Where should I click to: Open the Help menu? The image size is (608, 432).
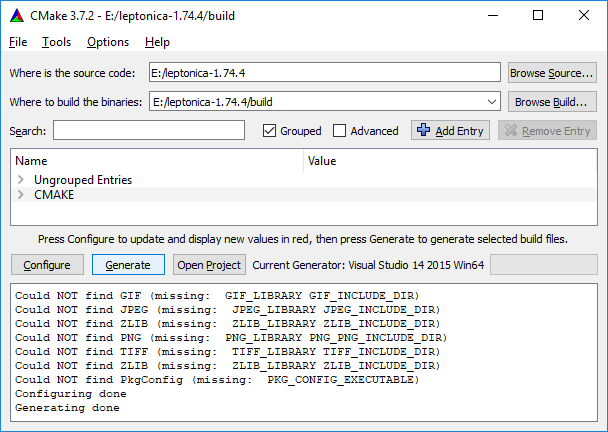(157, 42)
